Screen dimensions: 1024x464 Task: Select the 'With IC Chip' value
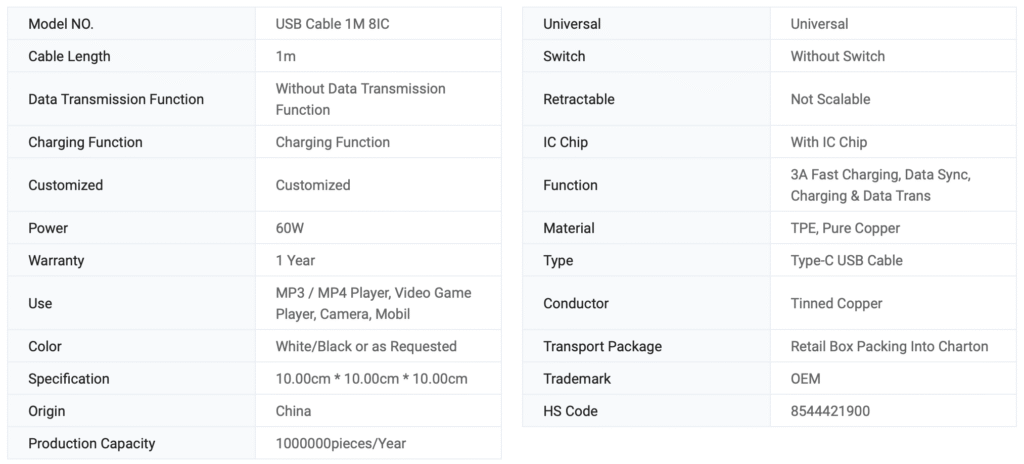click(x=828, y=142)
